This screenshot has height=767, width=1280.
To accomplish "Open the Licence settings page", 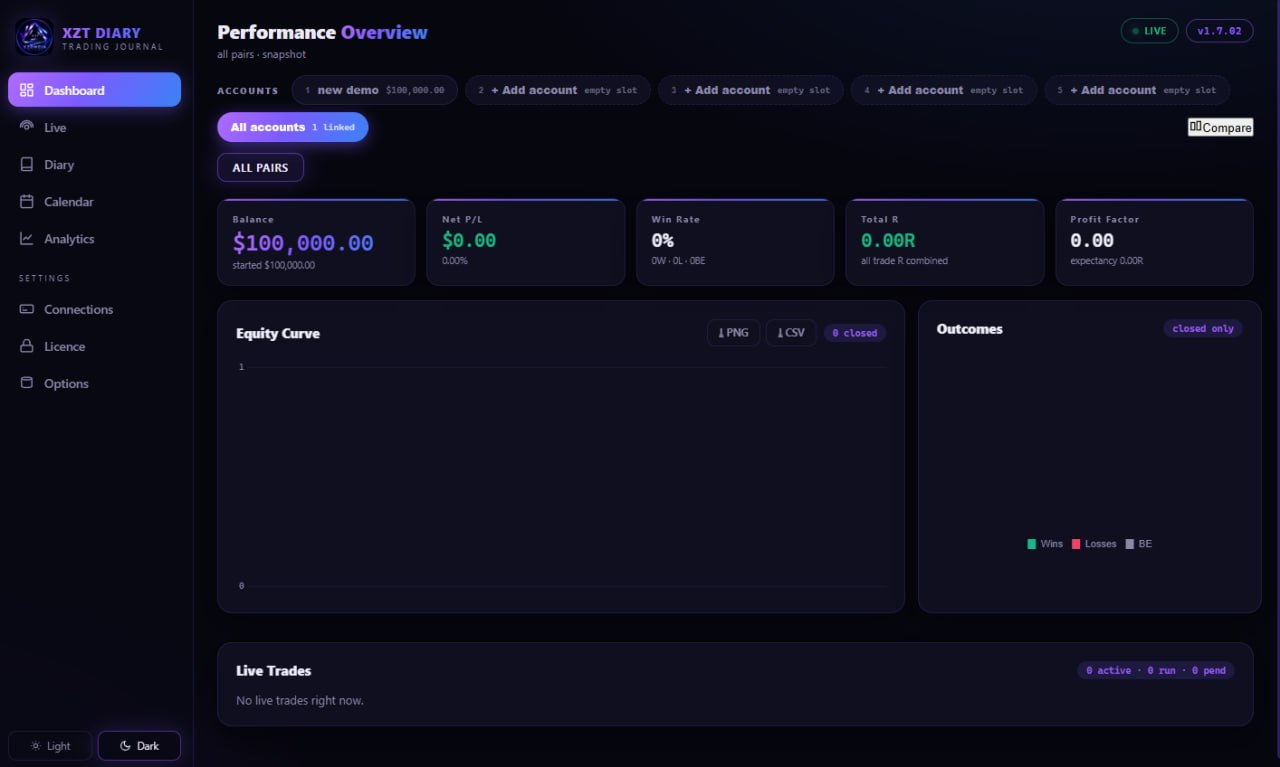I will click(94, 346).
